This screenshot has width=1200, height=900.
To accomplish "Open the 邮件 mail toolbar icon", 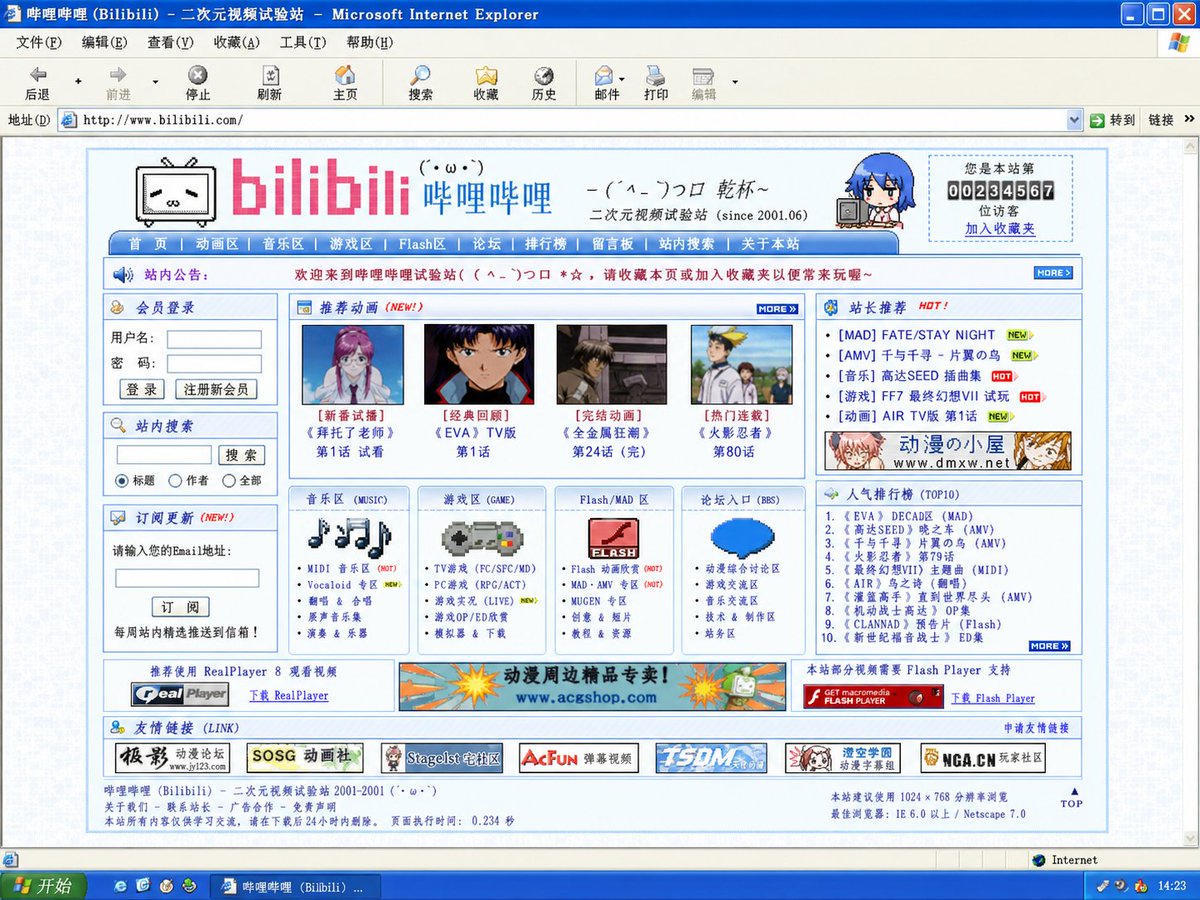I will coord(604,75).
